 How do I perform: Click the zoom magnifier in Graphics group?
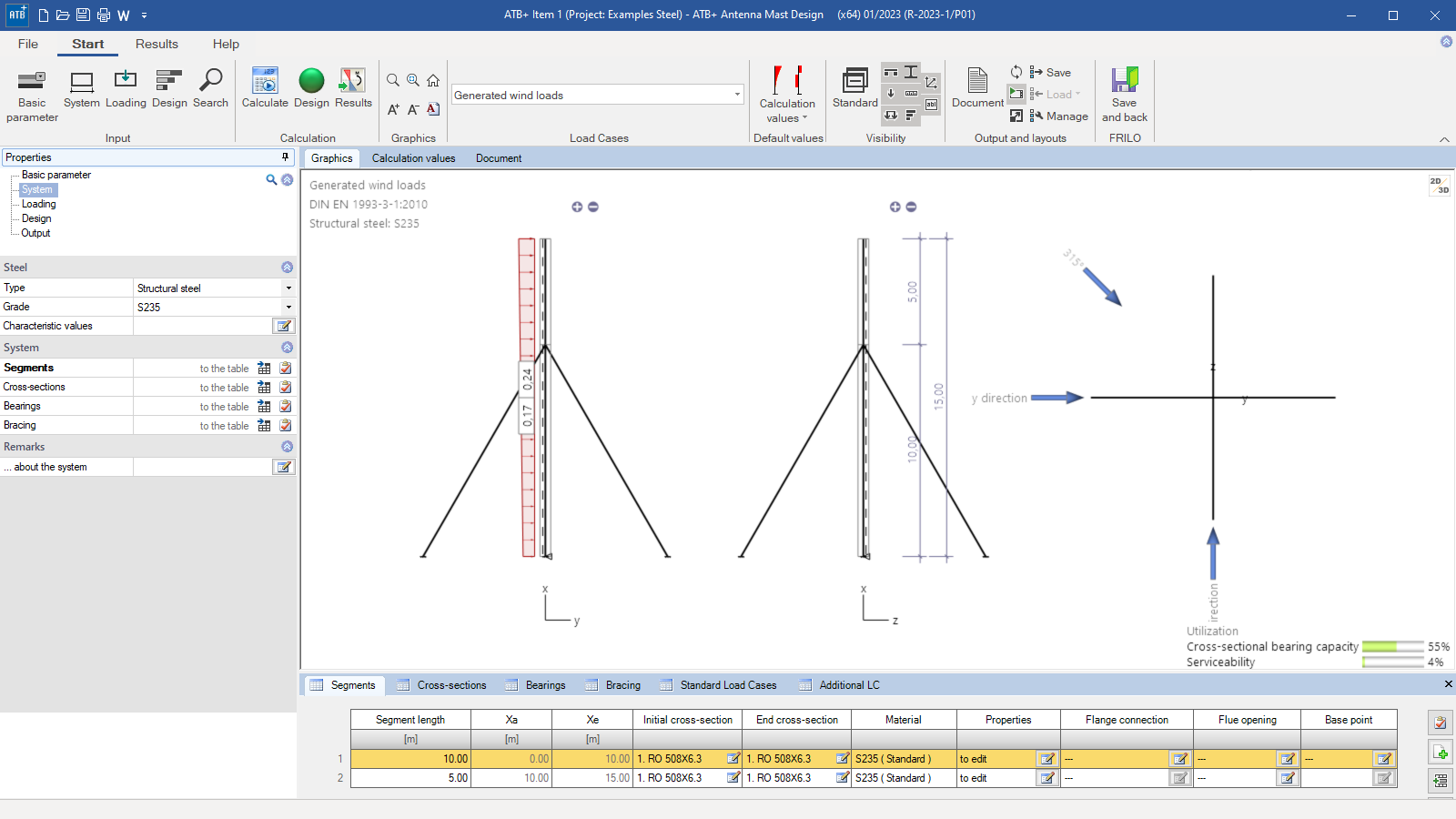[393, 80]
